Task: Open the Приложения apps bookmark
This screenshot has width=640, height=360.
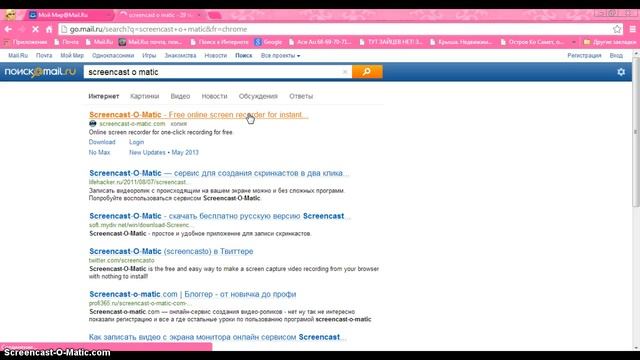Action: pyautogui.click(x=25, y=42)
